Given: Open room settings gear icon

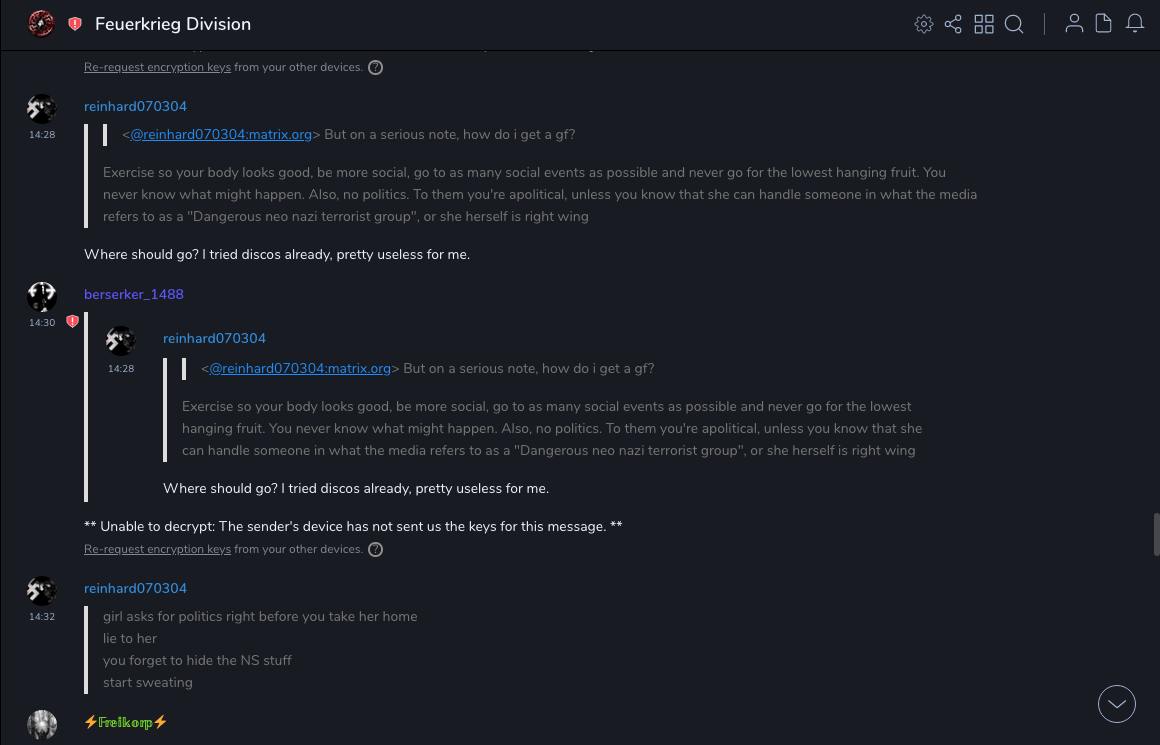Looking at the screenshot, I should click(x=924, y=24).
